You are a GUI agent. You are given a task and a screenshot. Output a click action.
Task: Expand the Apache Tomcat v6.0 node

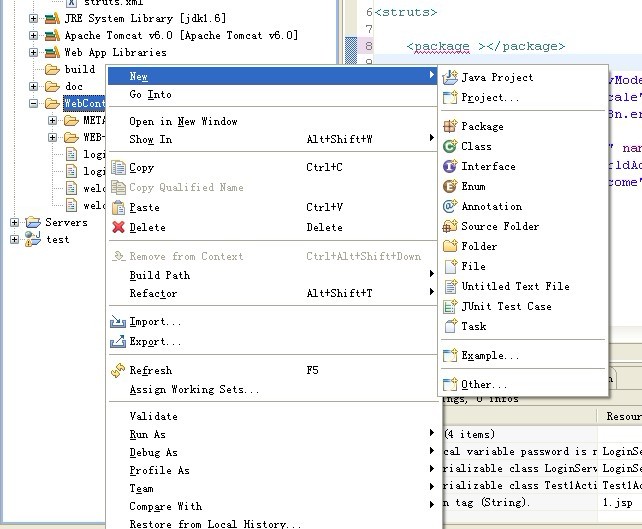(34, 36)
